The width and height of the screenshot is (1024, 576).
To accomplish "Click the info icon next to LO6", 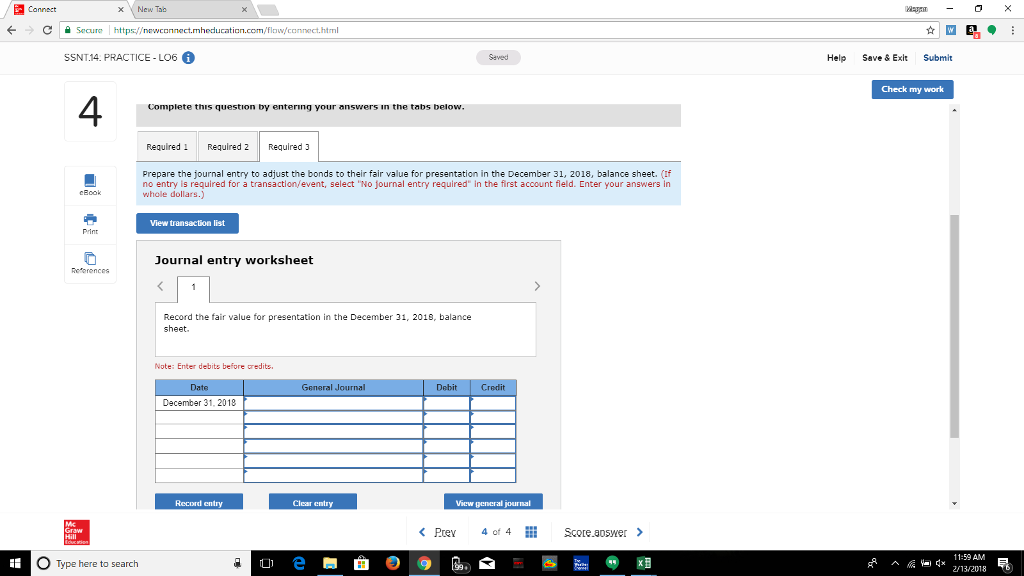I will click(188, 58).
